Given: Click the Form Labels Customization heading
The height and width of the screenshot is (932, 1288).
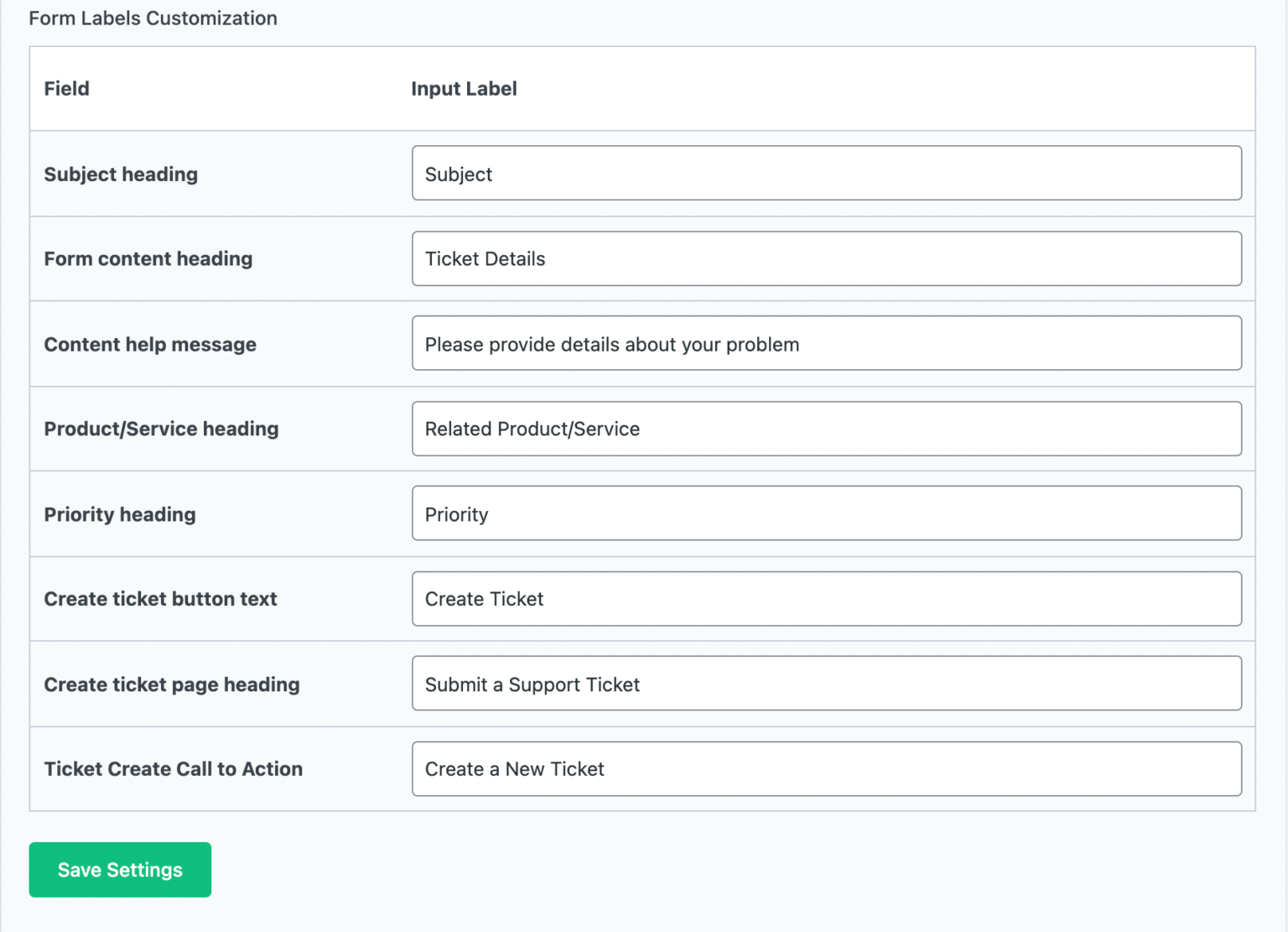Looking at the screenshot, I should click(153, 18).
